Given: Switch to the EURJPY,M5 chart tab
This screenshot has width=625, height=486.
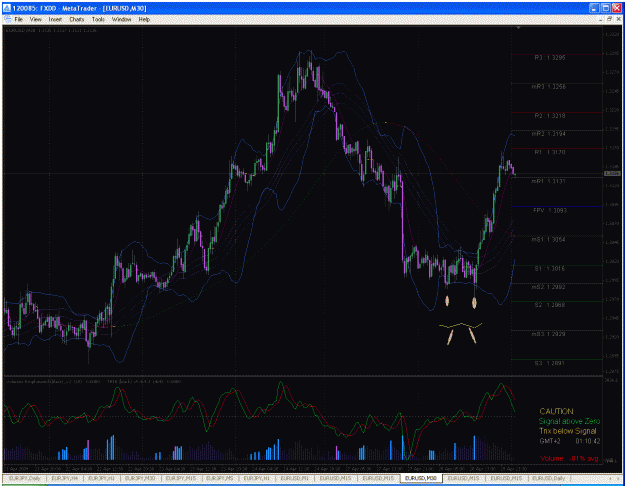Looking at the screenshot, I should click(220, 478).
